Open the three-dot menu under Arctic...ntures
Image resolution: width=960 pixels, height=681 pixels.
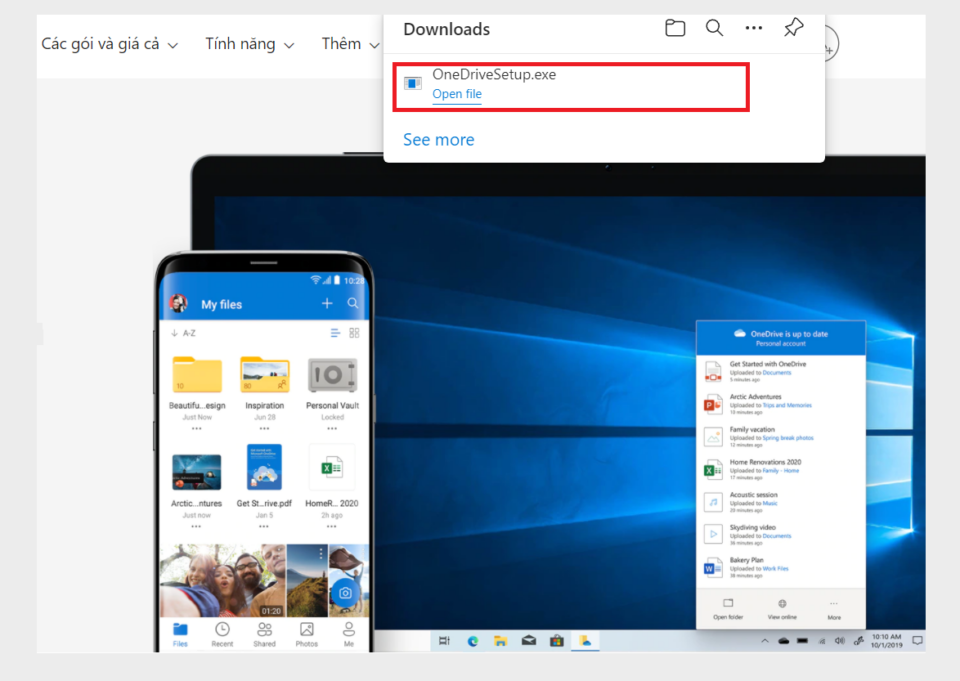point(196,527)
